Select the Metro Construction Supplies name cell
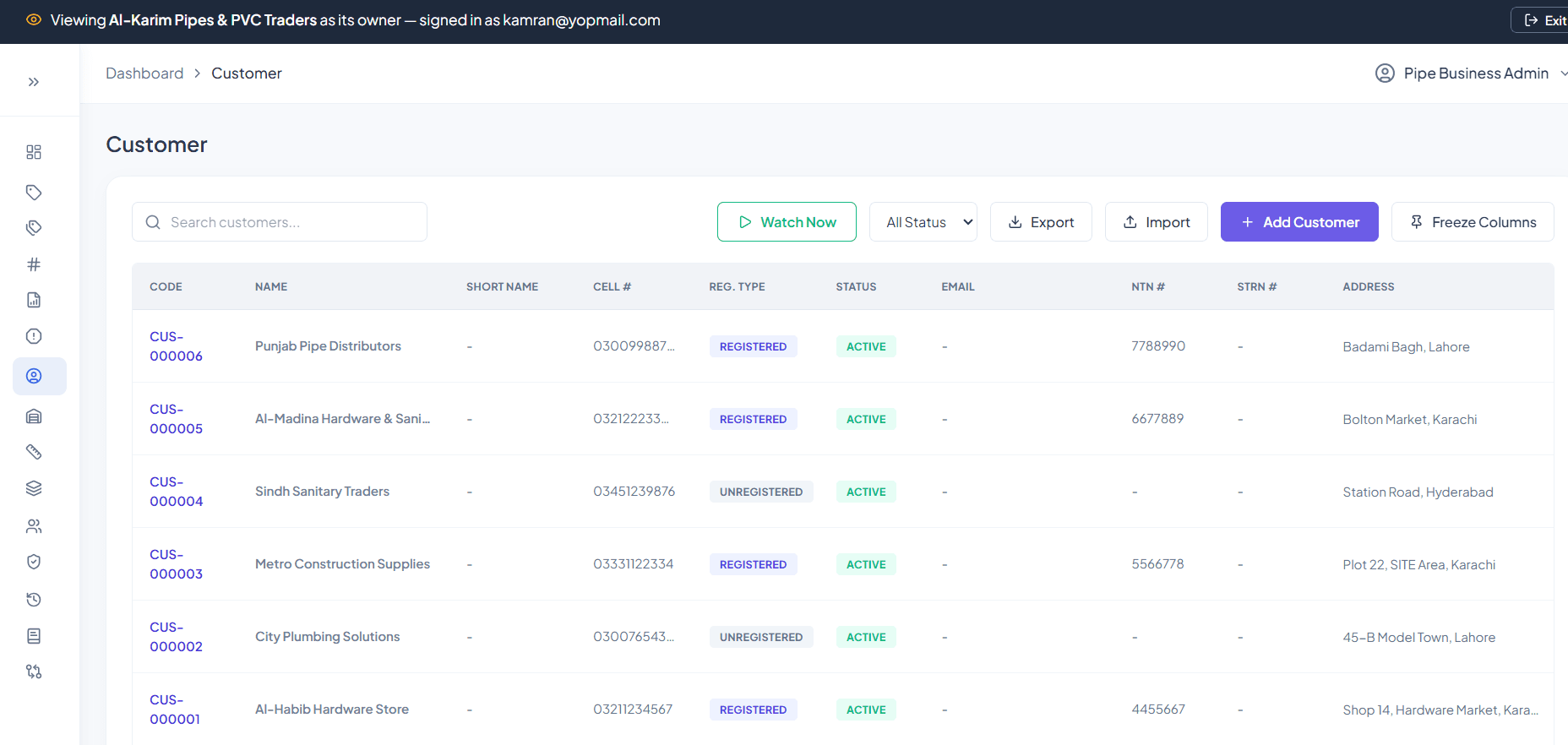The image size is (1568, 745). pos(342,564)
